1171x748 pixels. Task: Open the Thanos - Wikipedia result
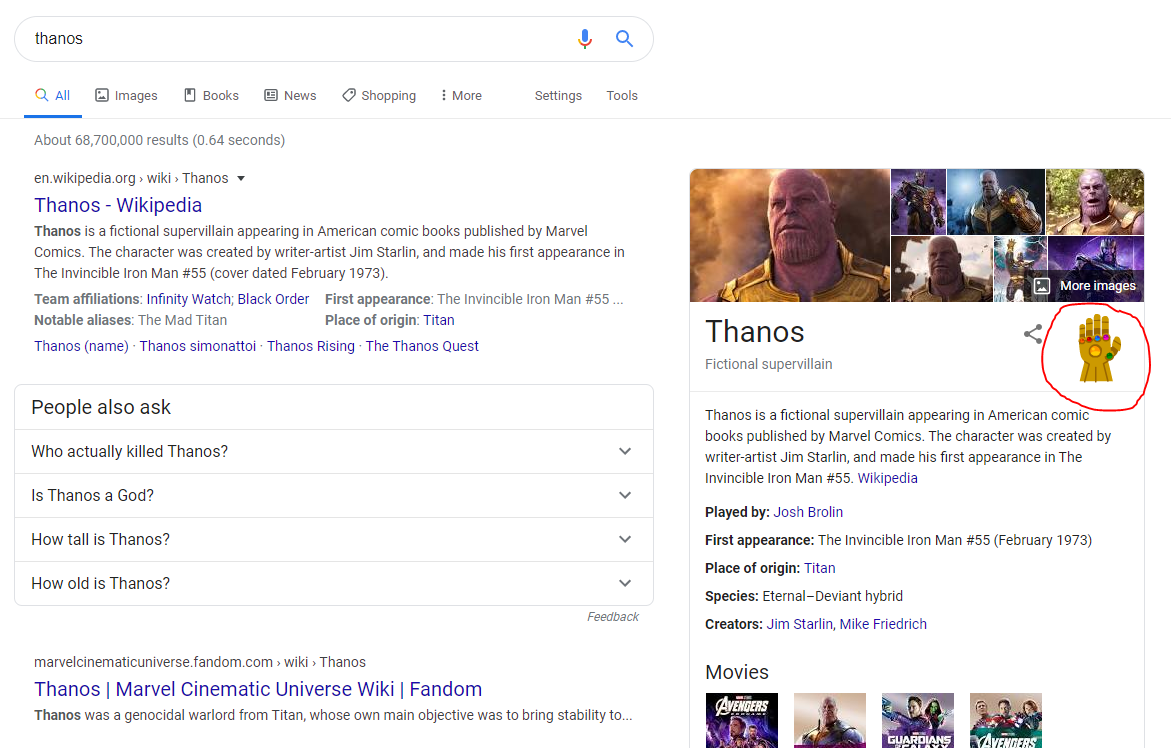coord(118,205)
